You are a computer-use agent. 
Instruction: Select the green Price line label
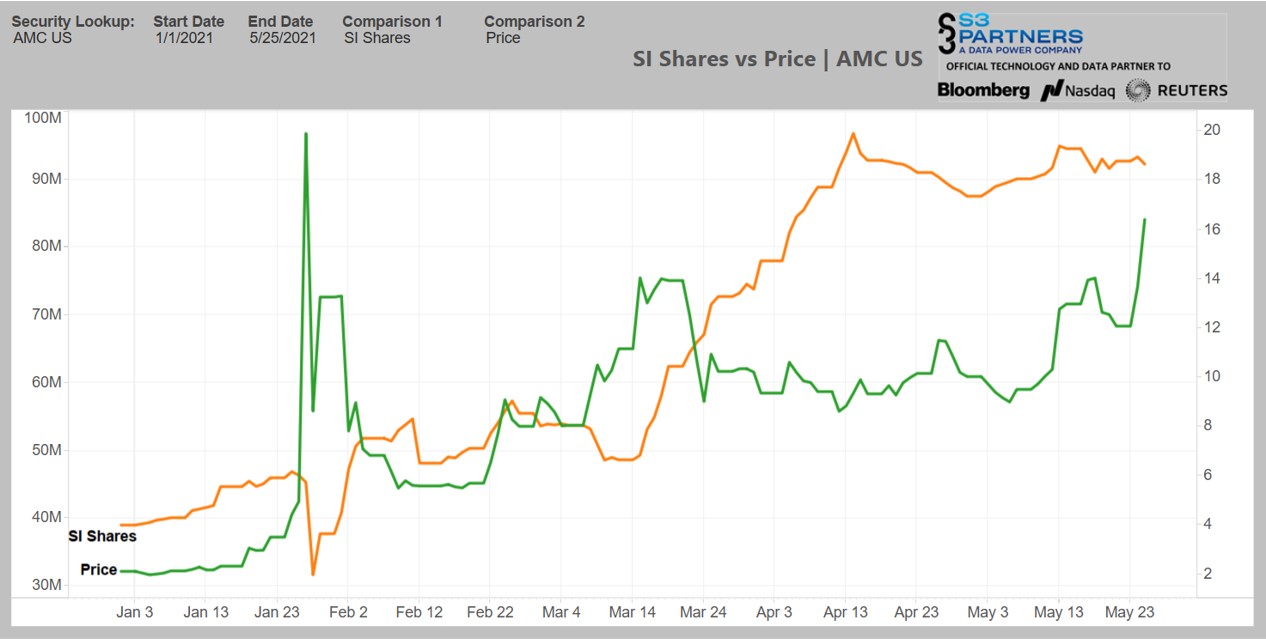pos(98,570)
